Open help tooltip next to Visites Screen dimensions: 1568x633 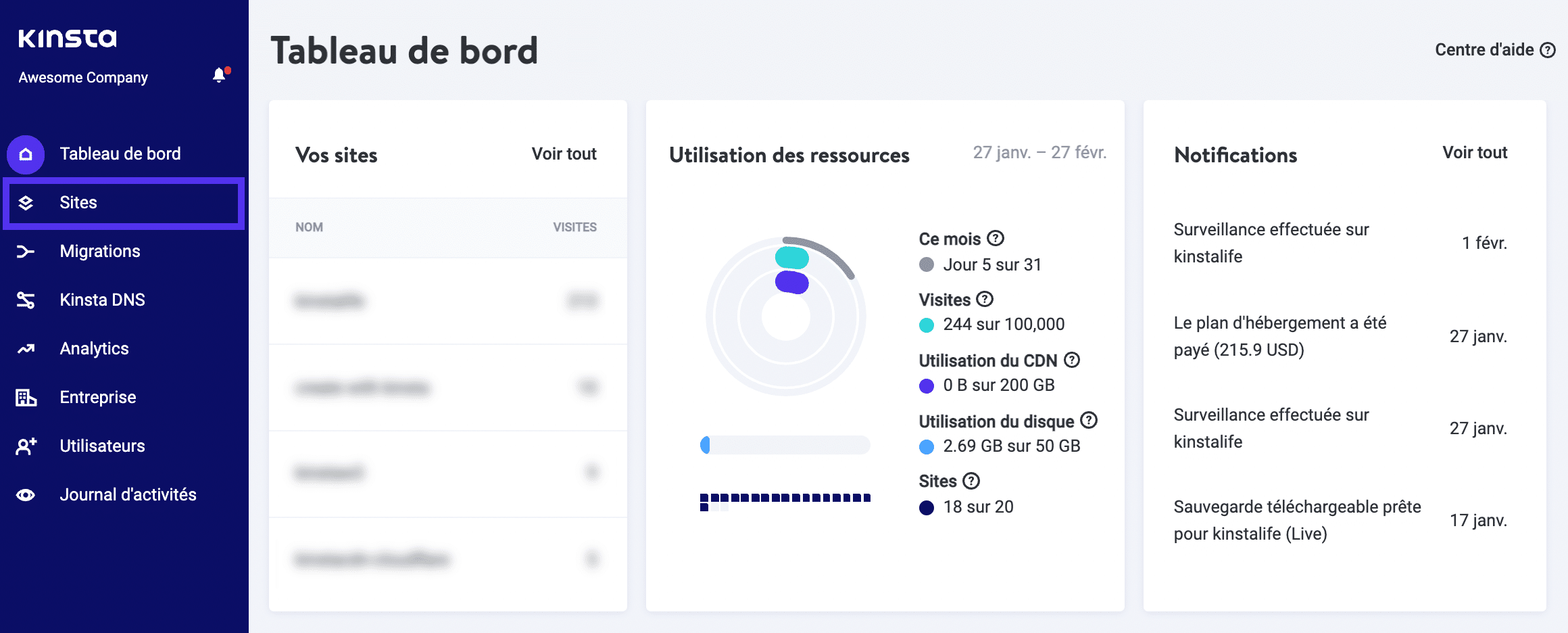coord(985,299)
